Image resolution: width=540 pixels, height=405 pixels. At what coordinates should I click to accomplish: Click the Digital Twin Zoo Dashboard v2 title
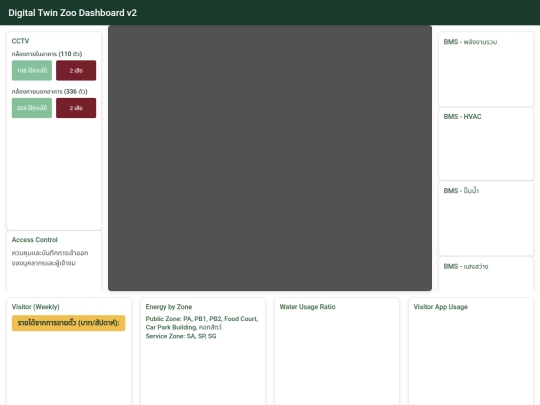click(72, 13)
